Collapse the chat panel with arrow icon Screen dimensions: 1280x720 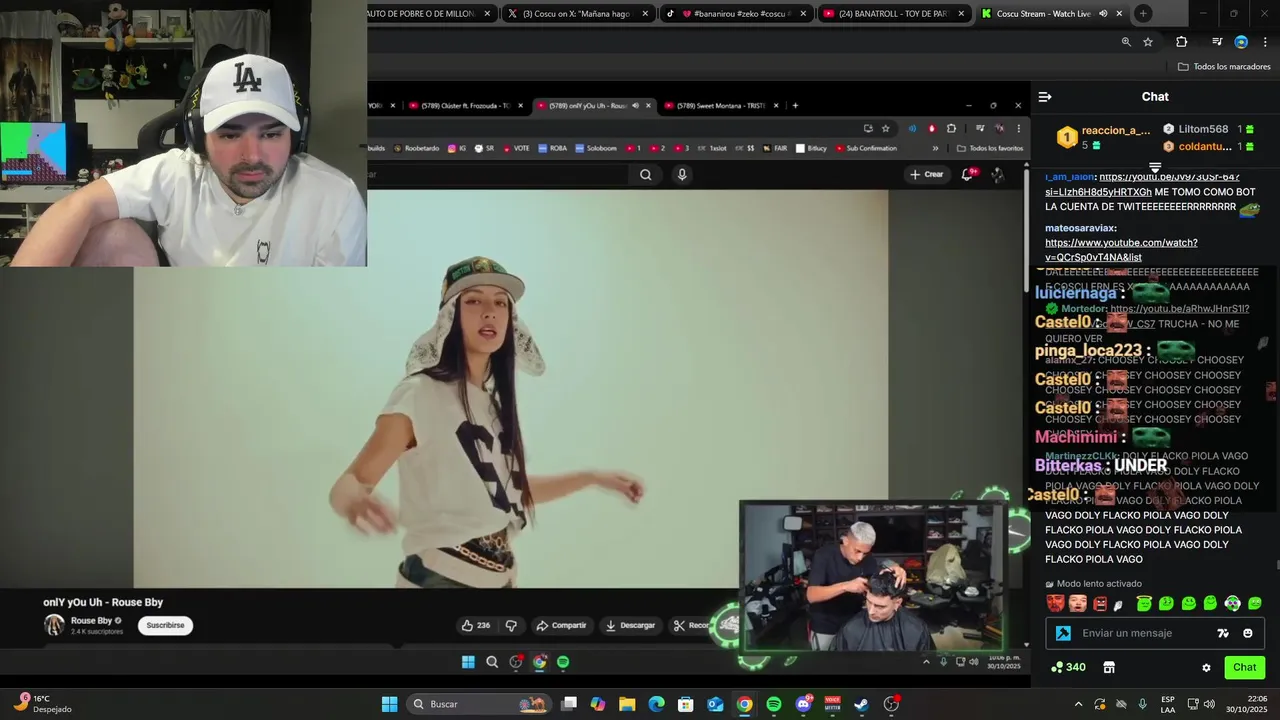coord(1045,97)
